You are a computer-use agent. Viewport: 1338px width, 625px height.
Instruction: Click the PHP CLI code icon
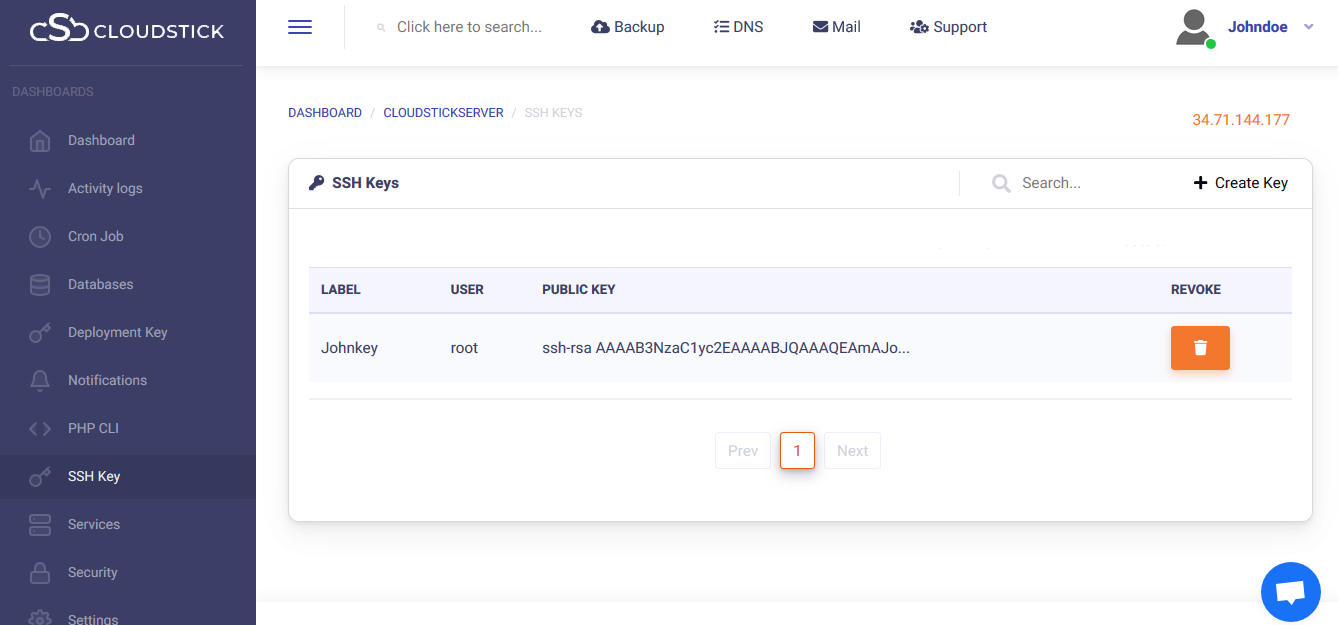point(40,429)
